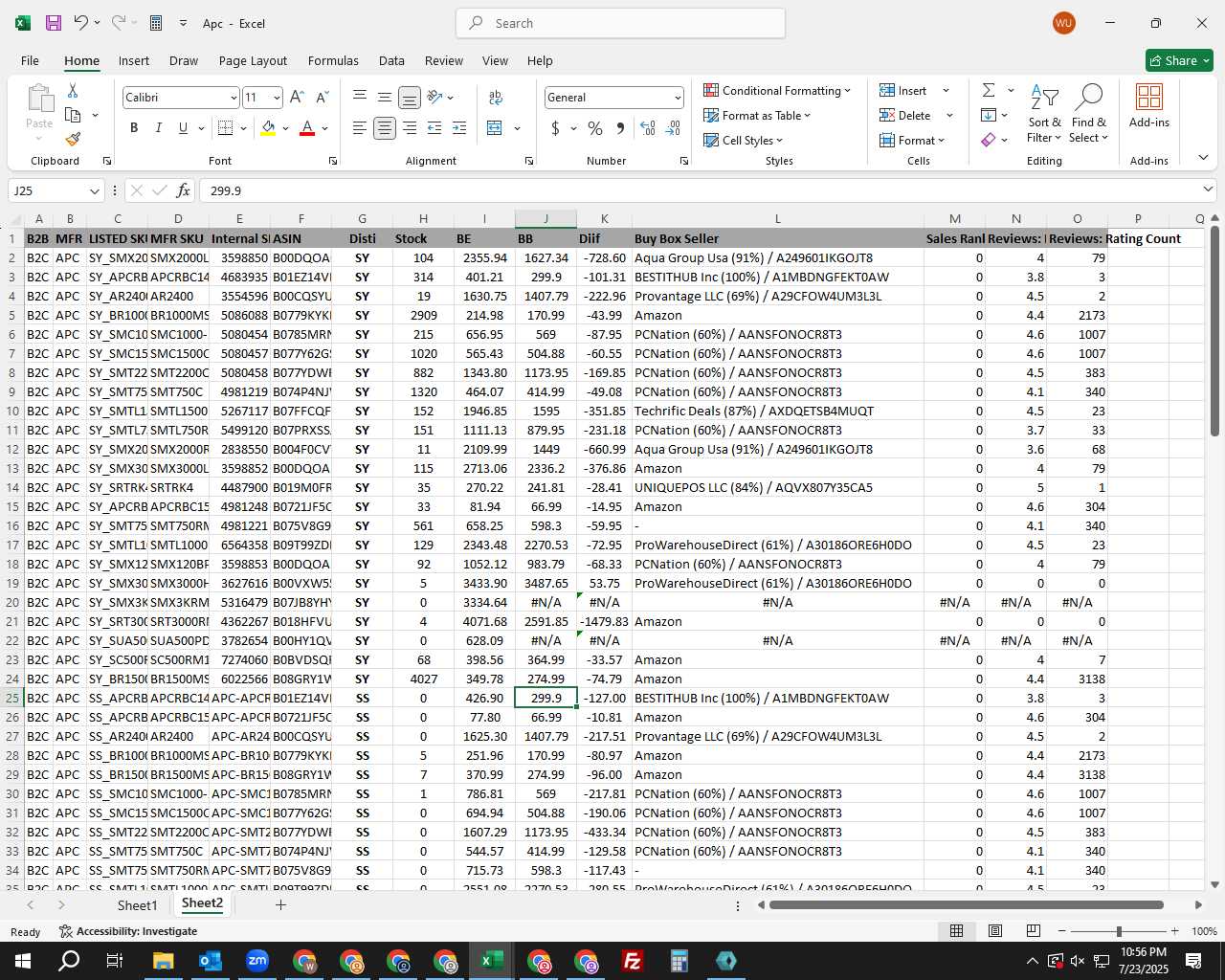This screenshot has width=1225, height=980.
Task: Set align left
Action: 360,128
